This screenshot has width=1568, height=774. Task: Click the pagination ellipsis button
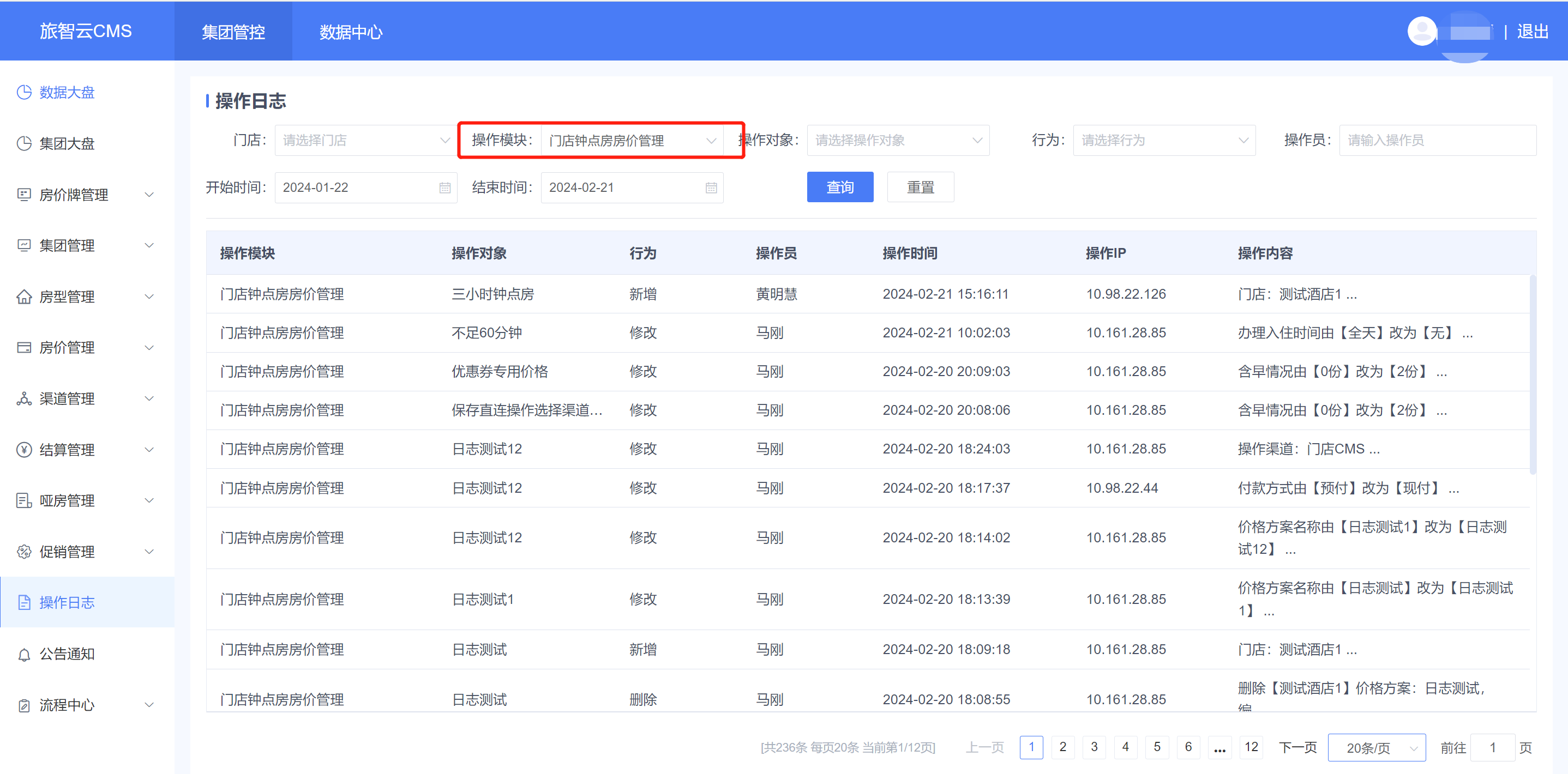1219,747
